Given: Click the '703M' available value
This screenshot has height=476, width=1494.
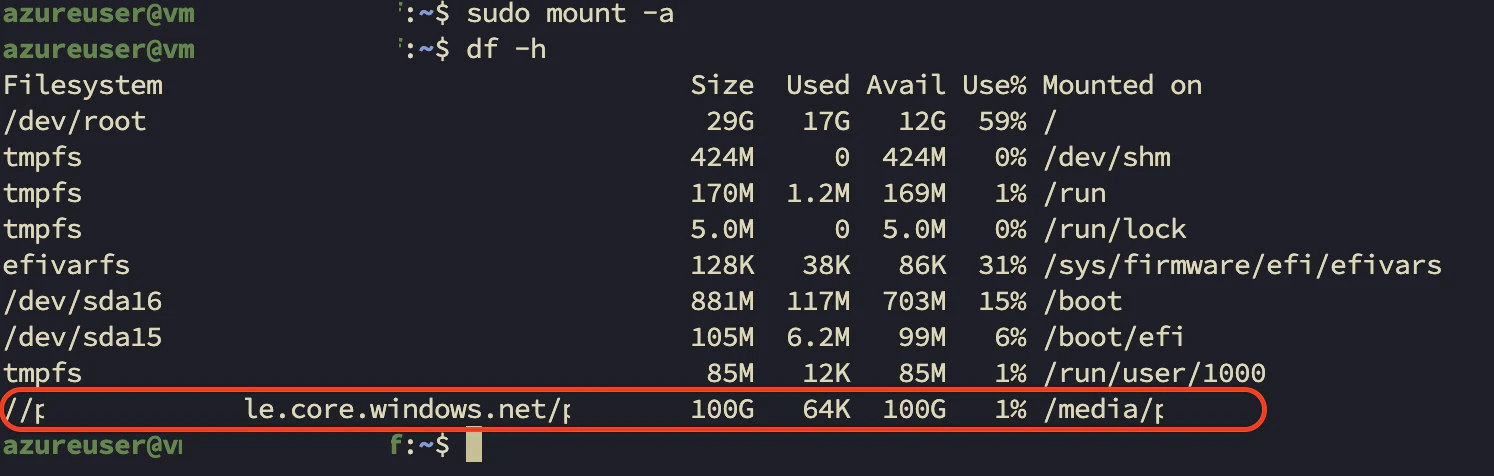Looking at the screenshot, I should click(914, 302).
